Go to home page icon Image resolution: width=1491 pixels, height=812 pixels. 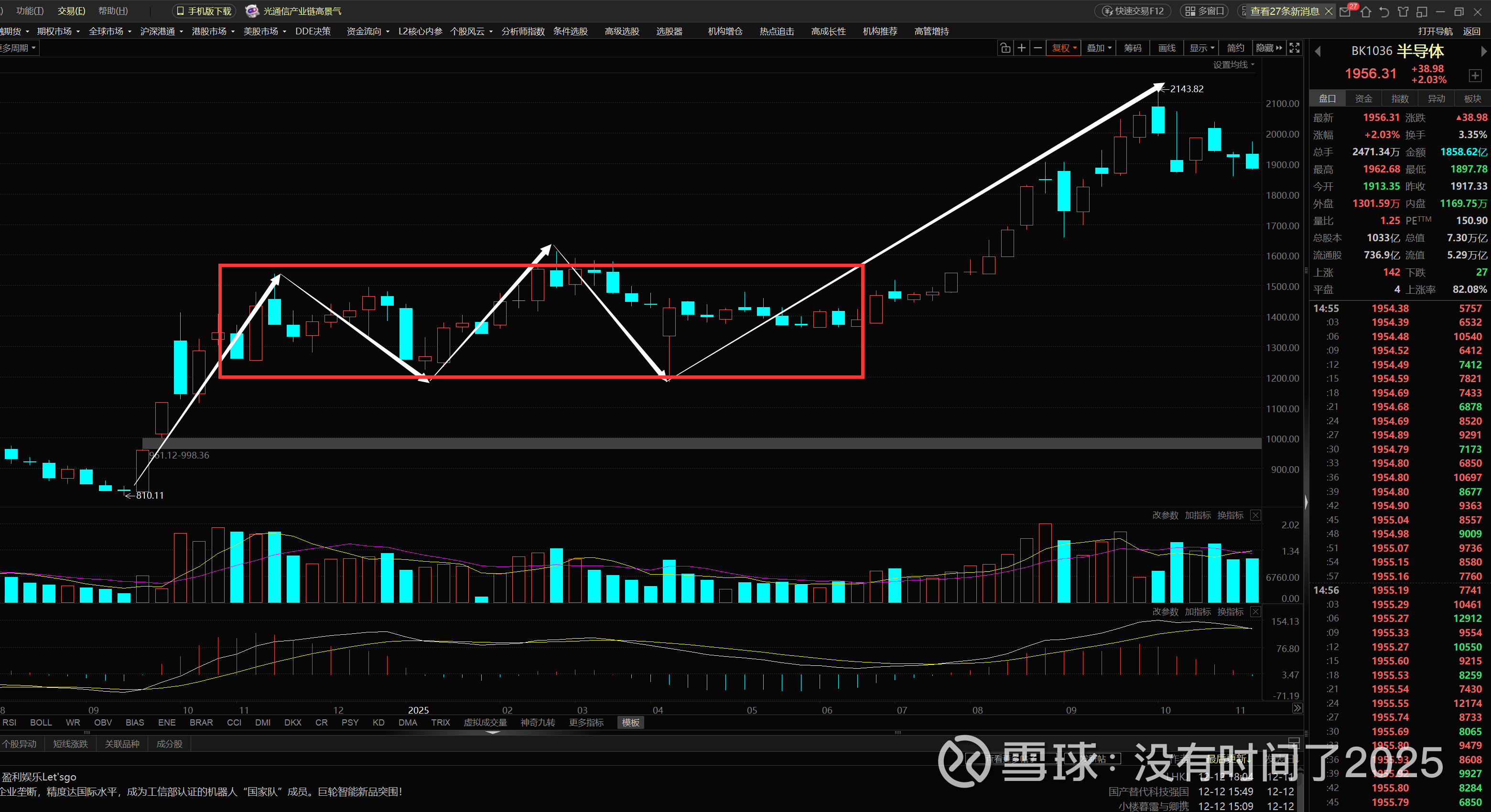1366,11
